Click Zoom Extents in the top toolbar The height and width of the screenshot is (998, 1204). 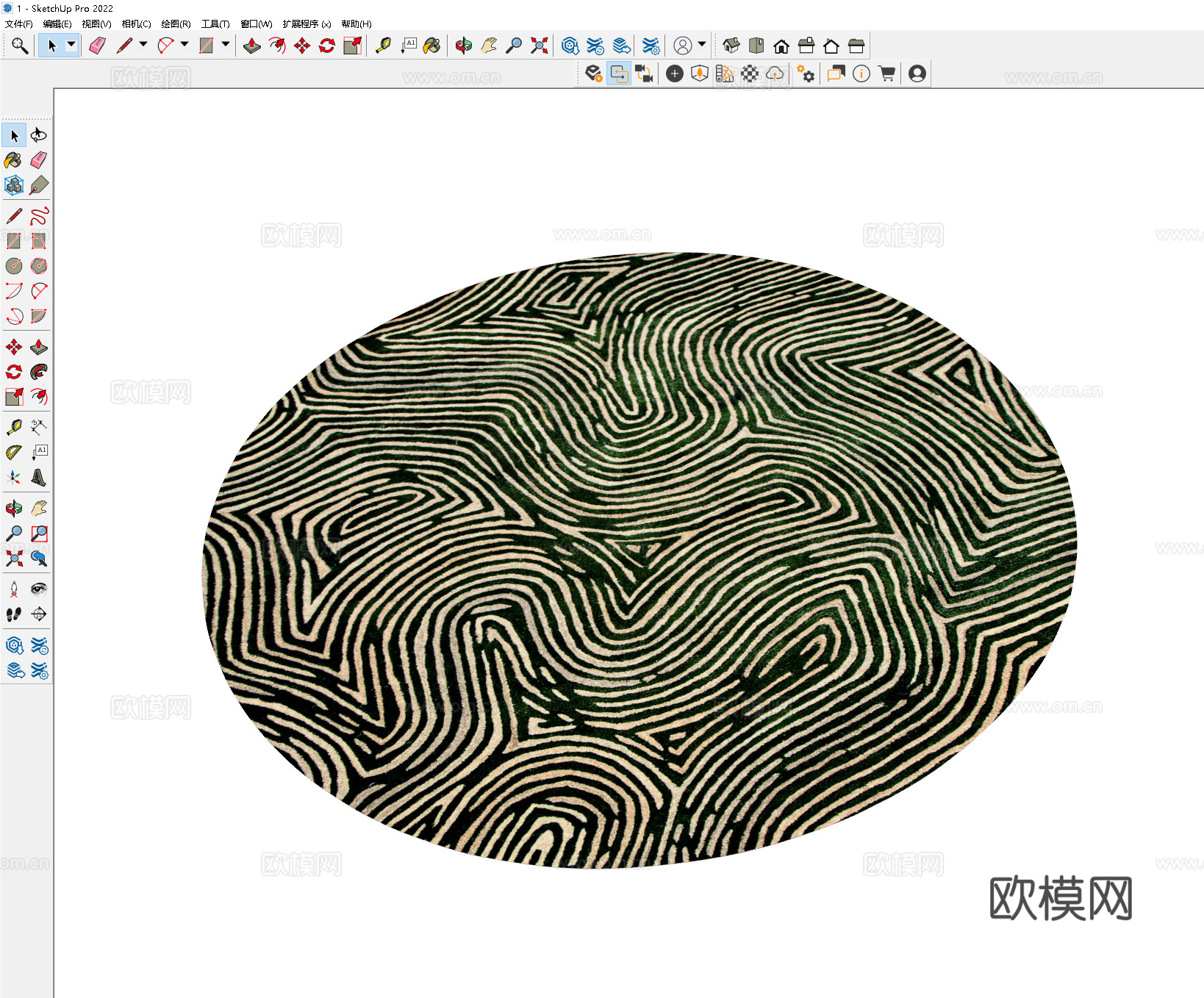(x=540, y=46)
